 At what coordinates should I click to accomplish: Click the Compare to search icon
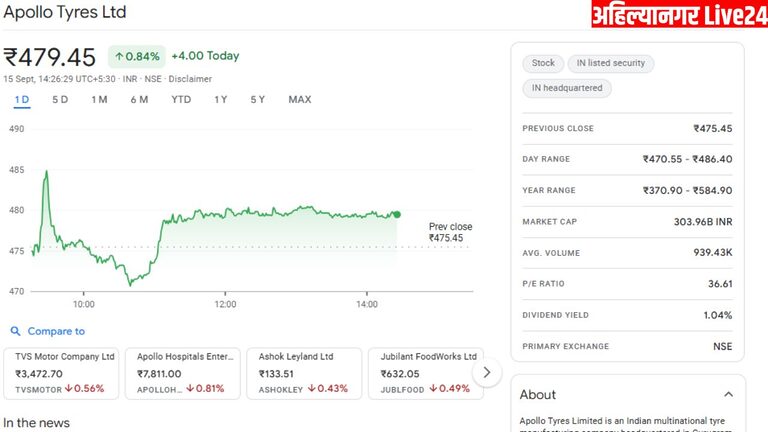click(15, 331)
